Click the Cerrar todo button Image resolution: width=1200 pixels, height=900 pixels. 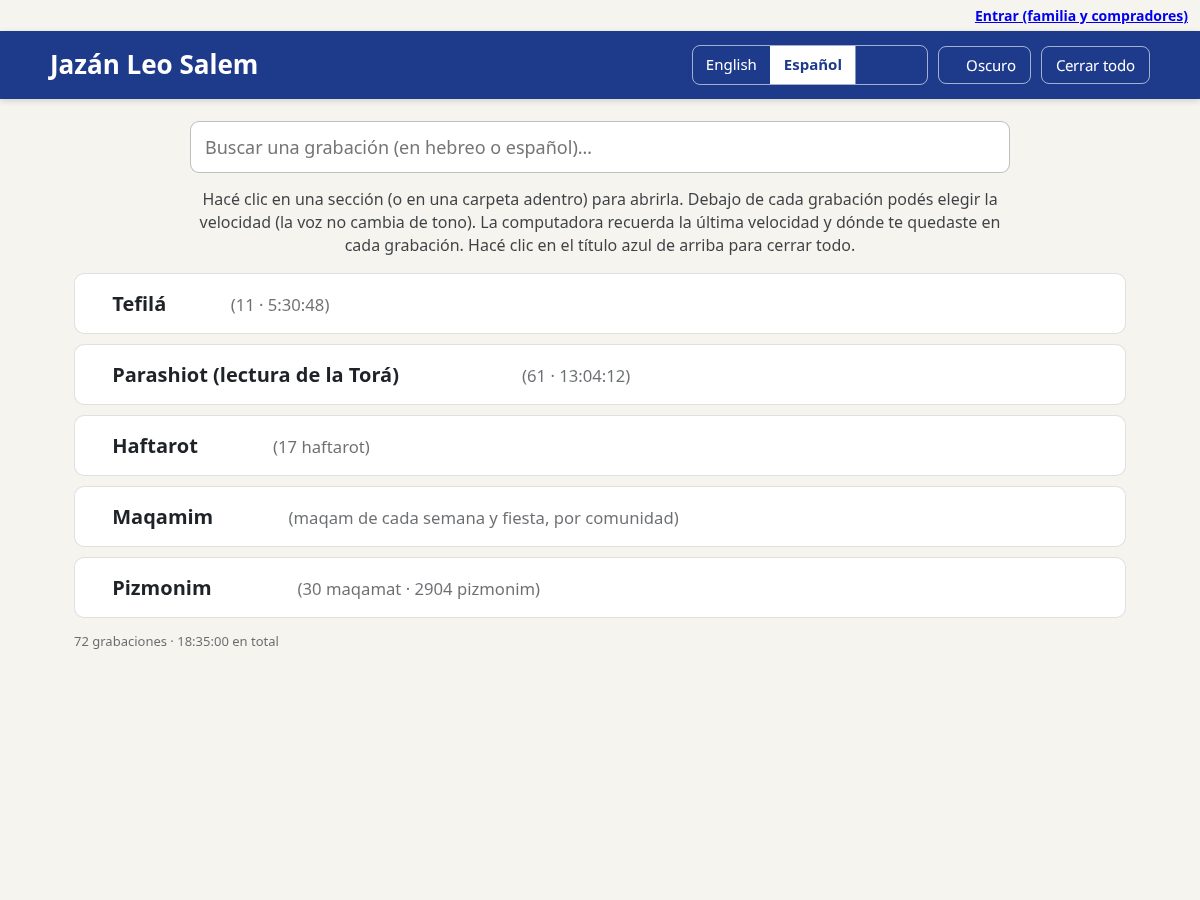pos(1095,65)
